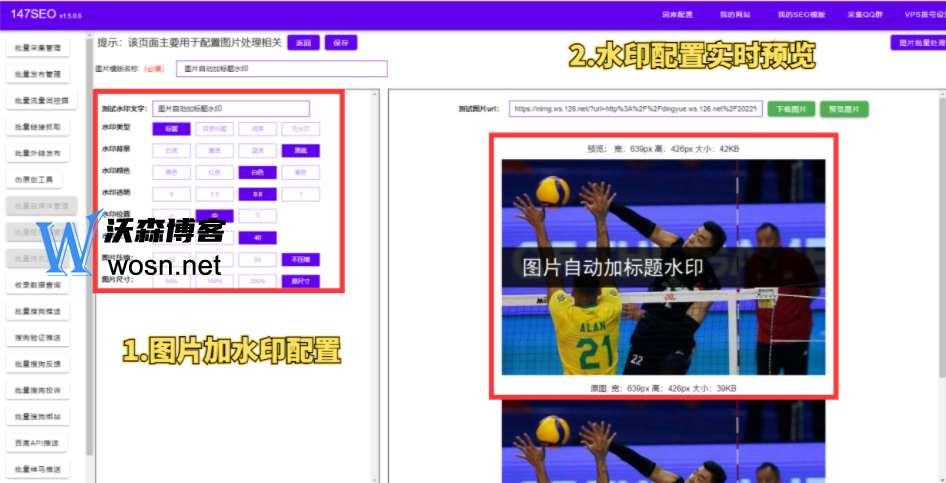Open 图片批量处理 button at top right
The height and width of the screenshot is (483, 946).
coord(917,43)
